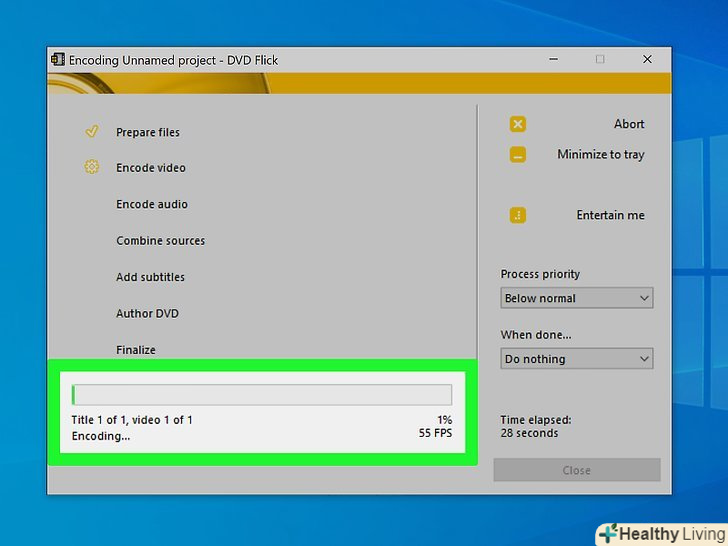The width and height of the screenshot is (728, 546).
Task: Close the DVD Flick encoding window
Action: pos(647,59)
